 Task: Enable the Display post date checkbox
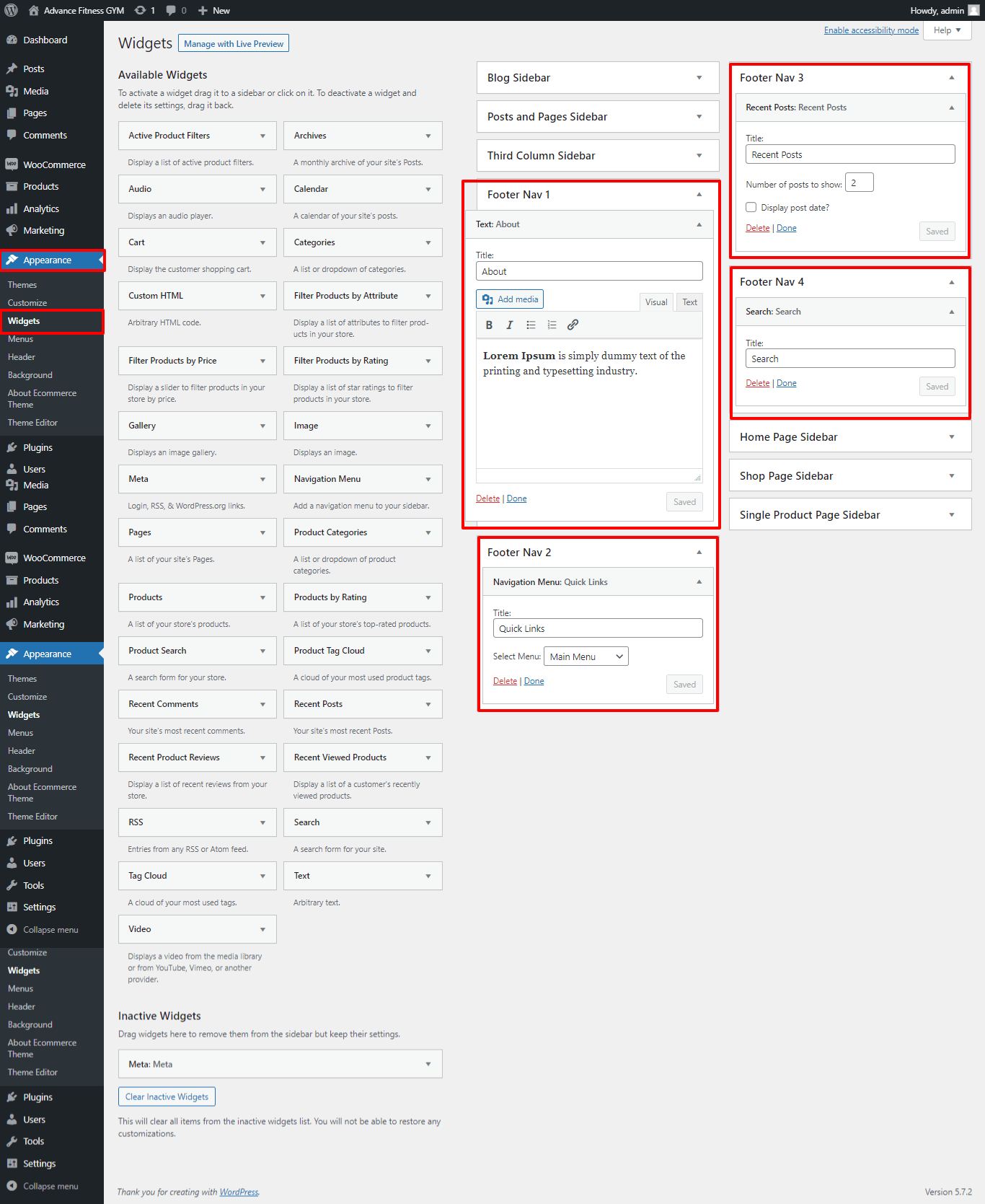(x=751, y=208)
